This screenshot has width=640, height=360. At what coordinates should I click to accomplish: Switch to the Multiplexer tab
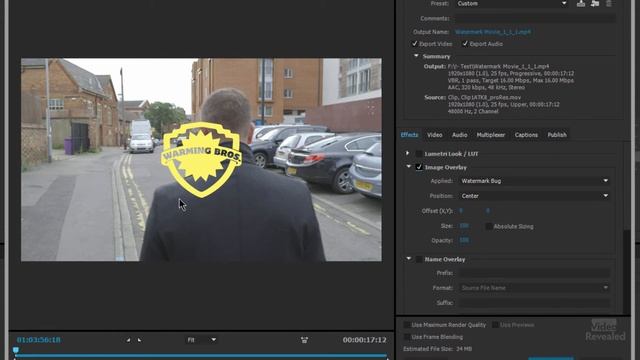[x=491, y=135]
